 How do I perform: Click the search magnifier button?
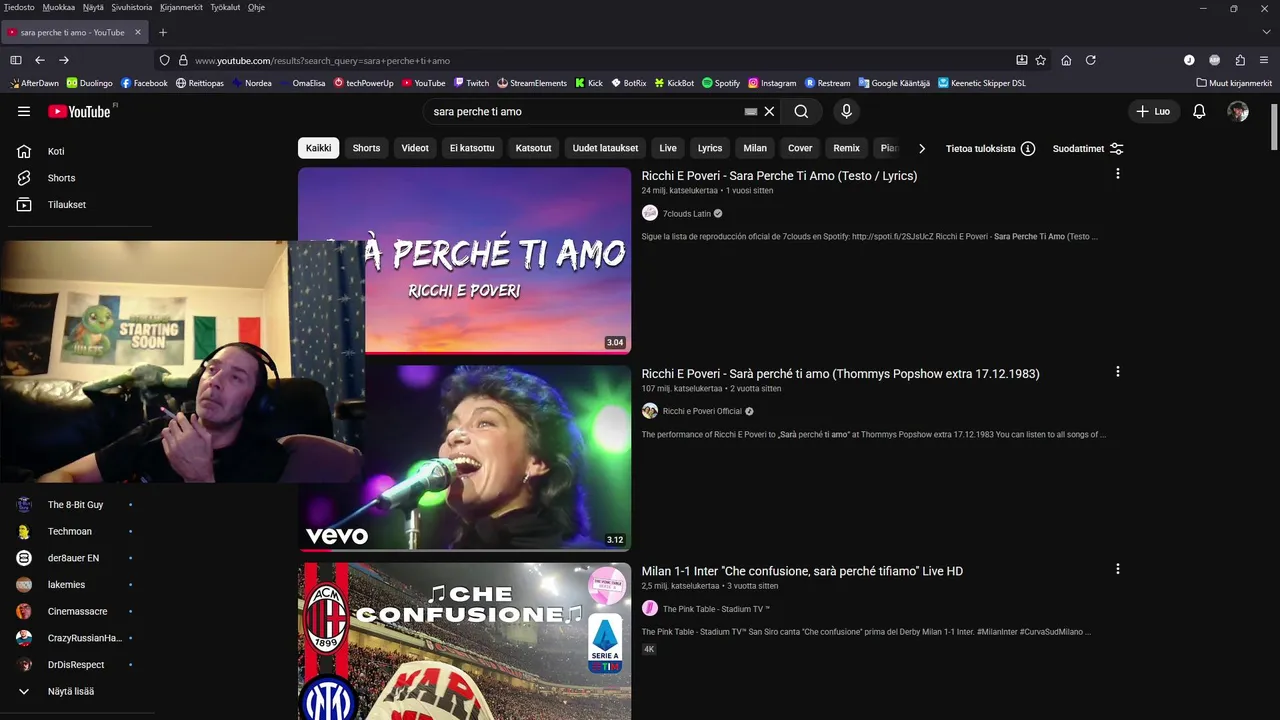[x=801, y=111]
